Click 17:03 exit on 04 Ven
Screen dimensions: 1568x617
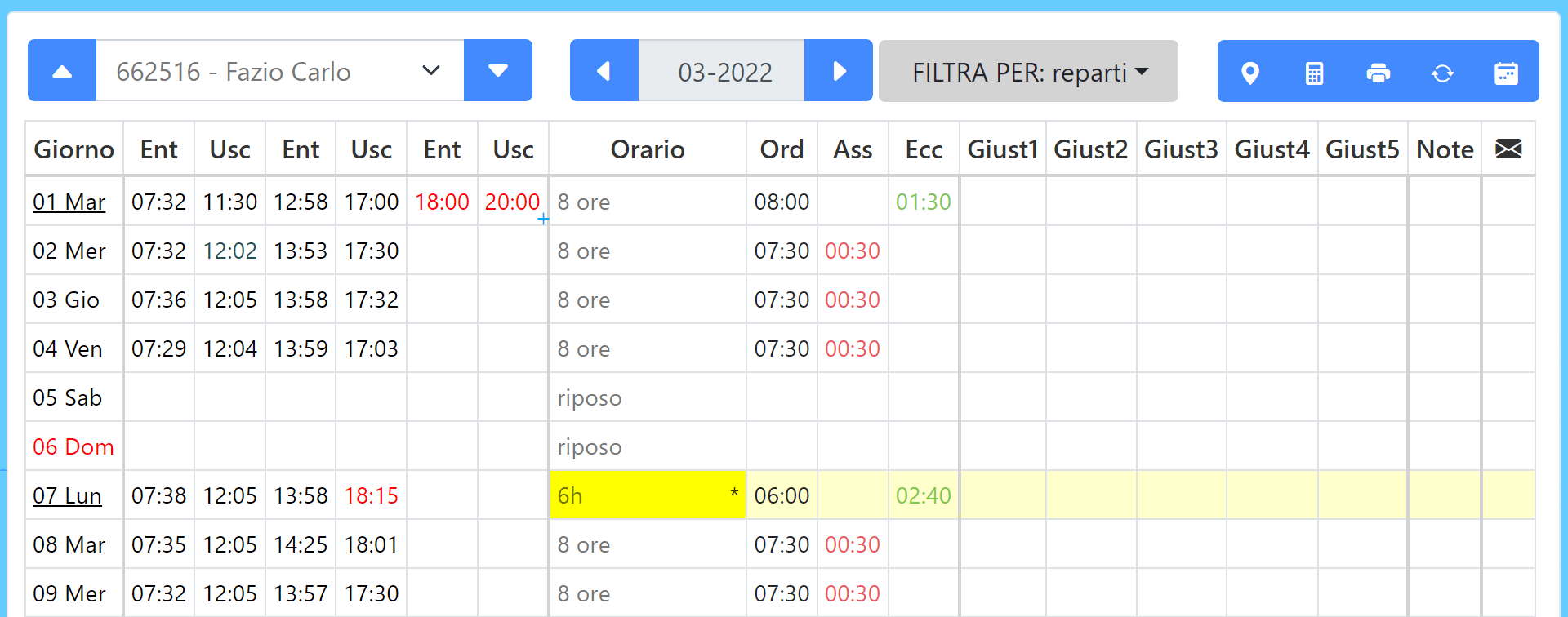[372, 348]
